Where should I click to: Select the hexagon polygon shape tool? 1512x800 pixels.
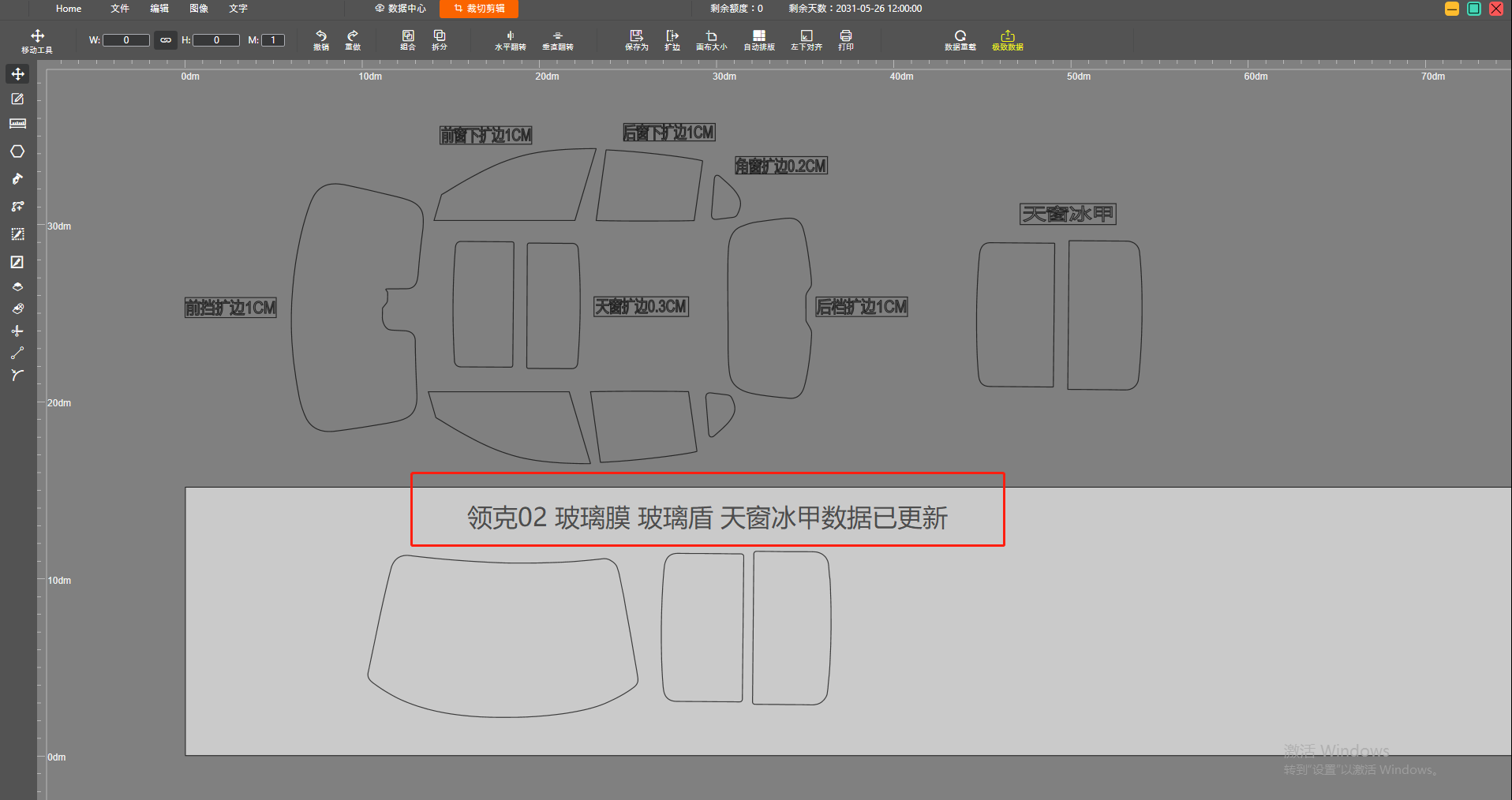17,151
